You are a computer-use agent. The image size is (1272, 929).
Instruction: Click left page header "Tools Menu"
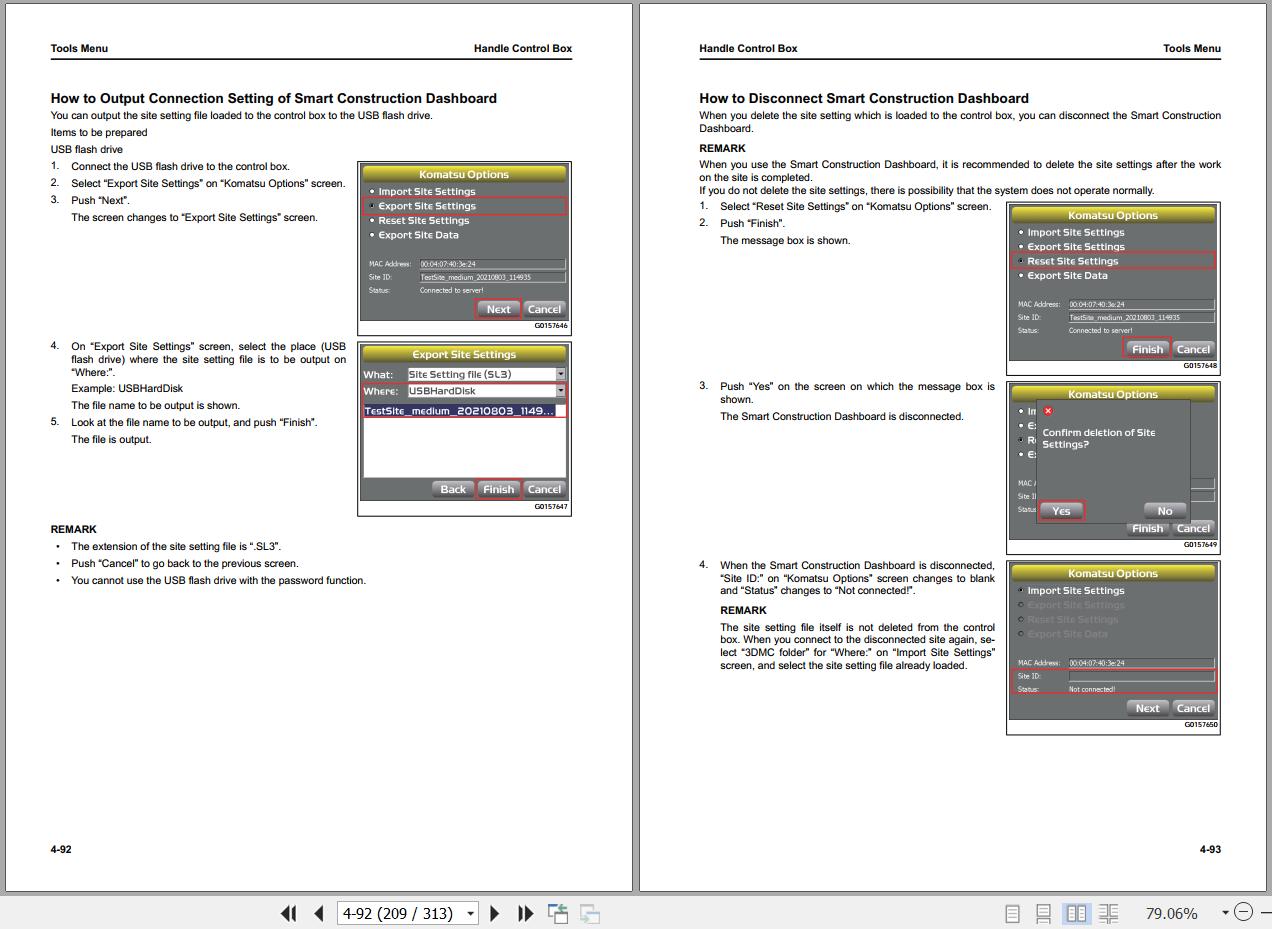pos(79,48)
